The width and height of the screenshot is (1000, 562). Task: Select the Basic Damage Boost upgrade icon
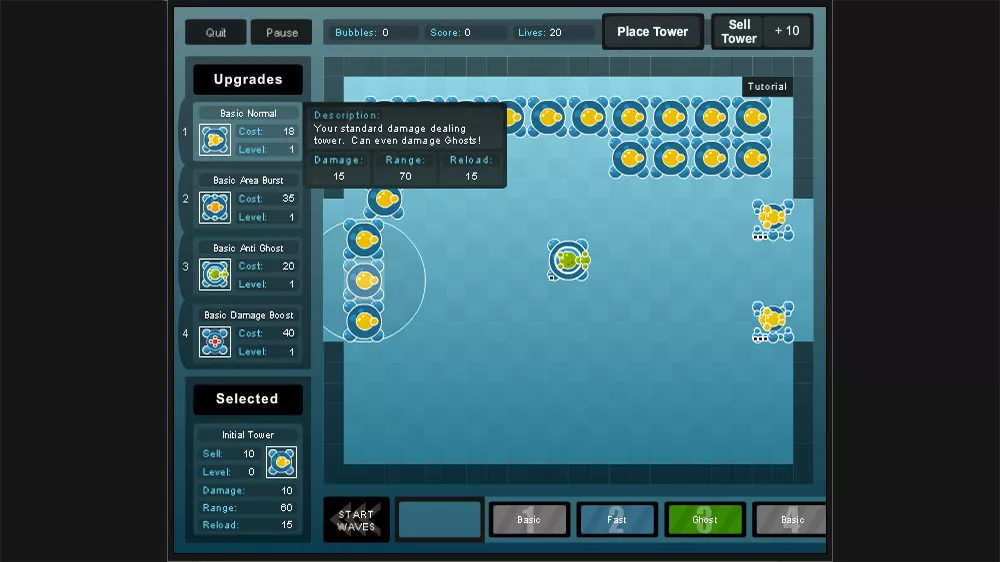pyautogui.click(x=215, y=342)
